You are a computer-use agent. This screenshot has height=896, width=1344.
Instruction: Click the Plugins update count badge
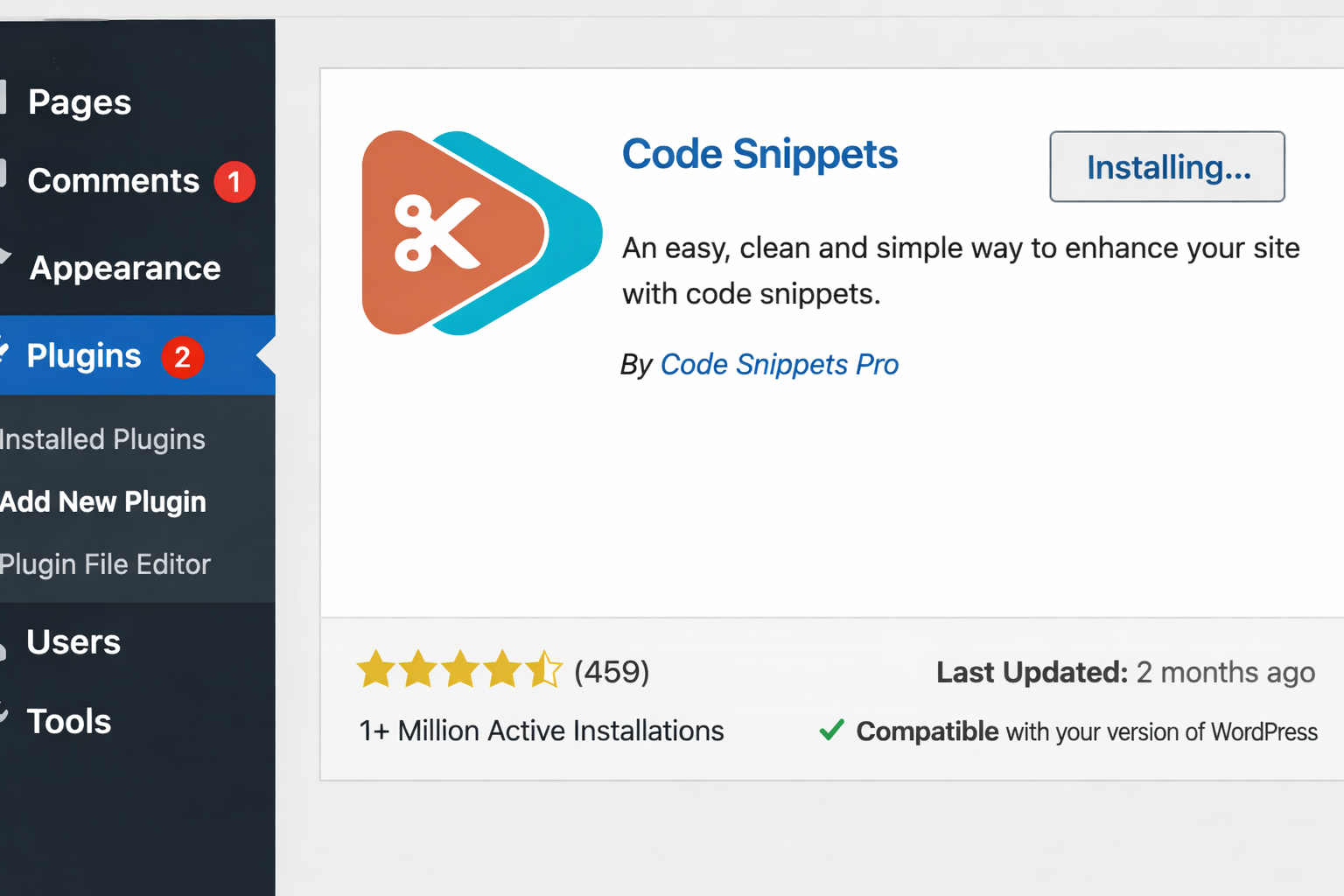182,357
